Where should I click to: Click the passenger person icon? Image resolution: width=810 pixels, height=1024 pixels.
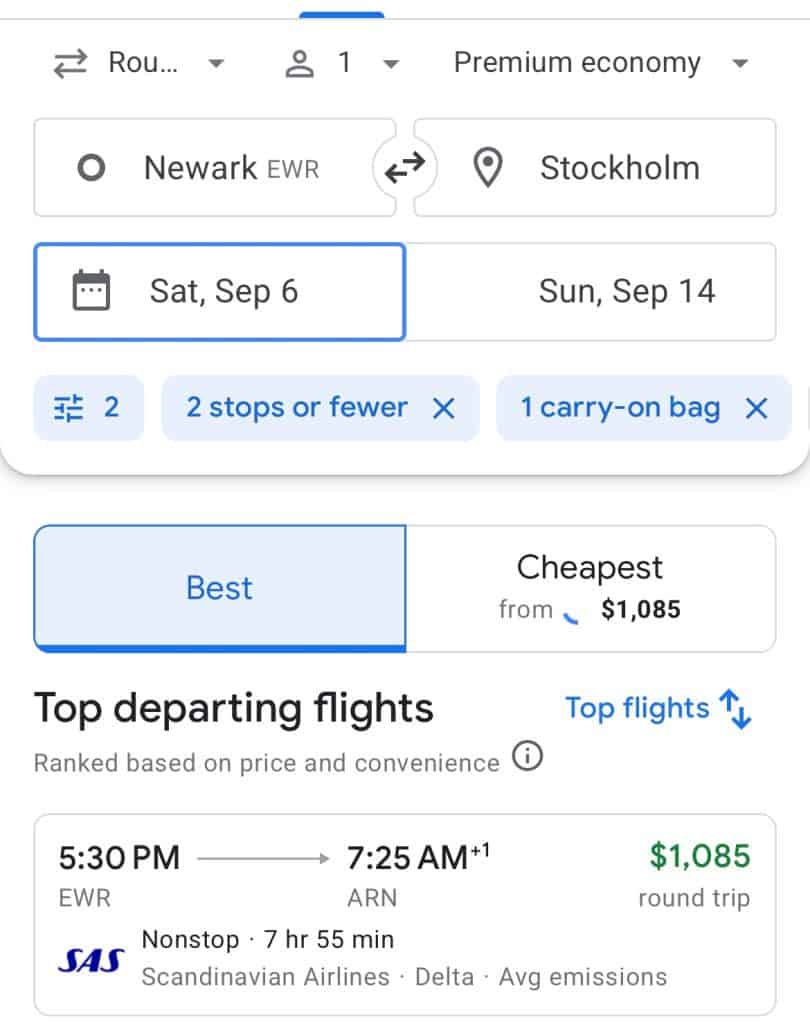[x=299, y=63]
